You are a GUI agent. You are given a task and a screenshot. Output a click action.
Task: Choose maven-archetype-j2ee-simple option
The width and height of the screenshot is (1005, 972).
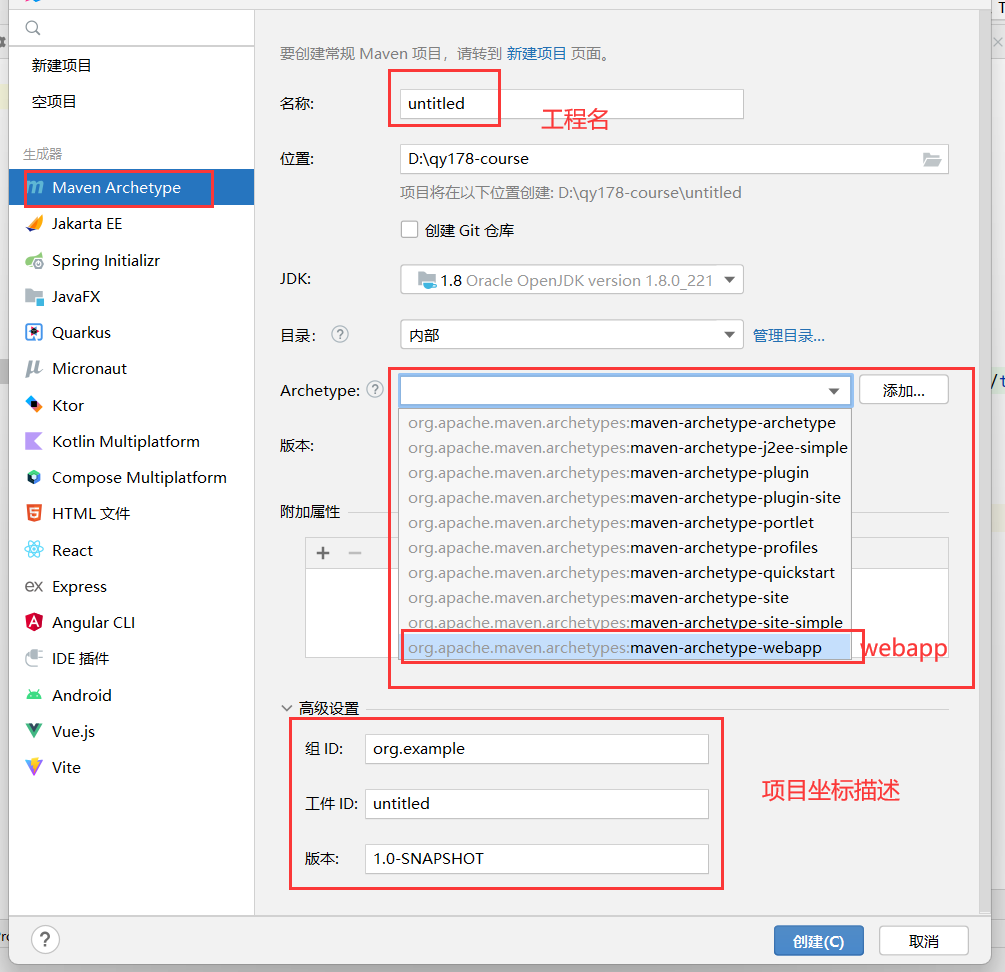click(x=625, y=448)
